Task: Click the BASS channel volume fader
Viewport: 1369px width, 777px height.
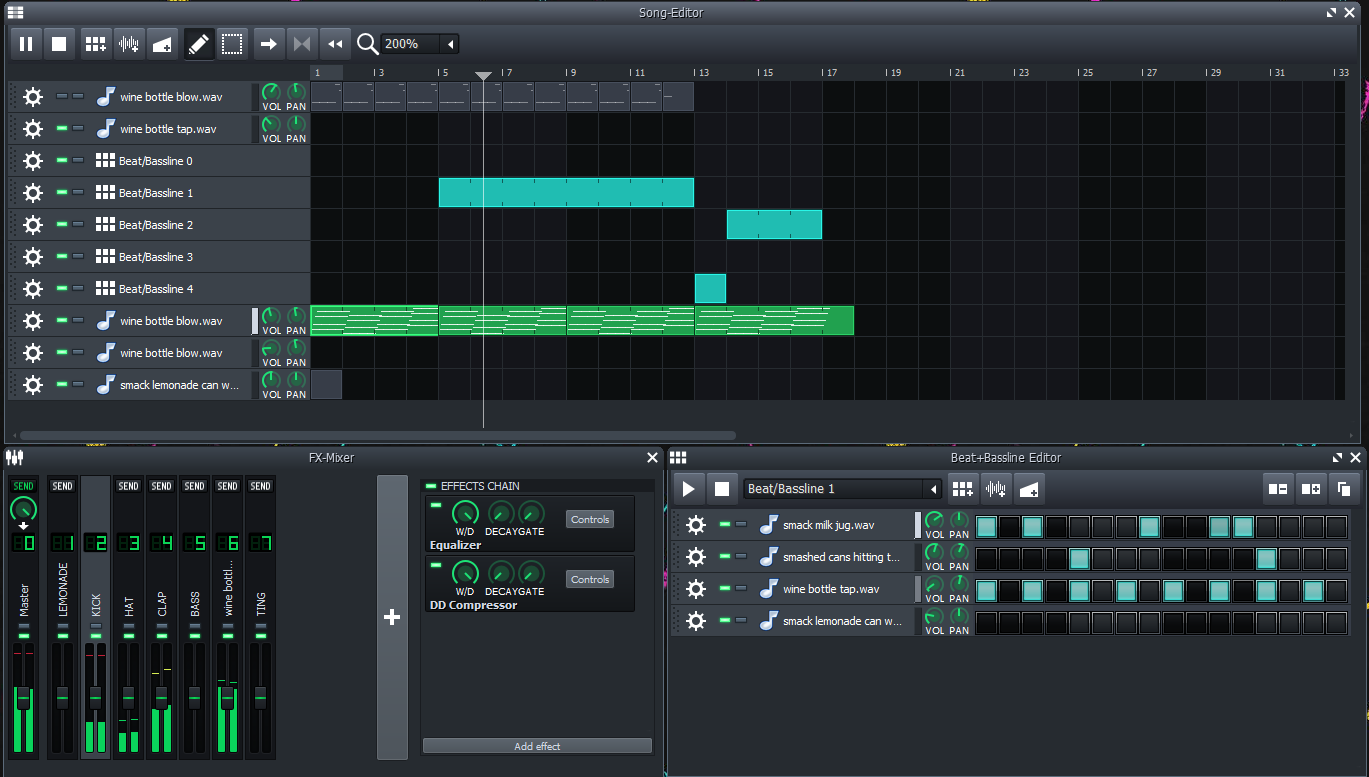Action: pyautogui.click(x=195, y=698)
